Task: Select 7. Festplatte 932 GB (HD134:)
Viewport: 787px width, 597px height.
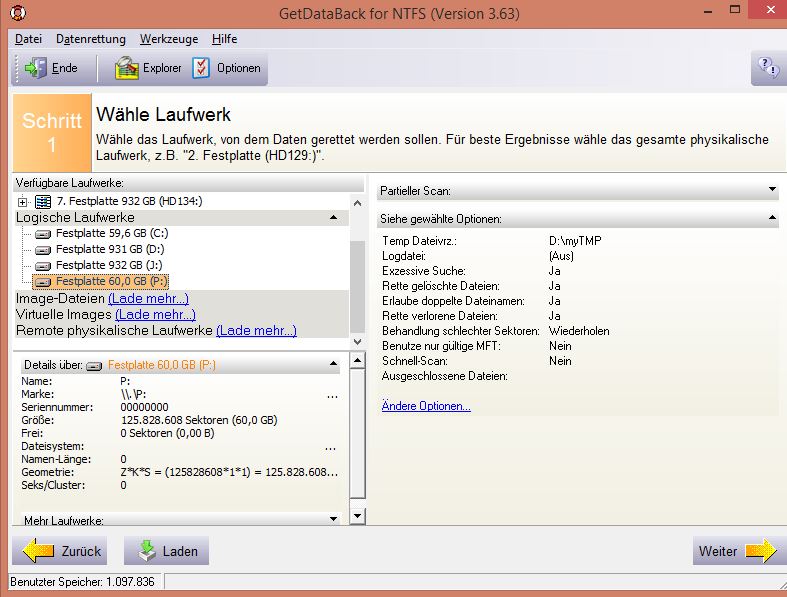Action: (129, 201)
